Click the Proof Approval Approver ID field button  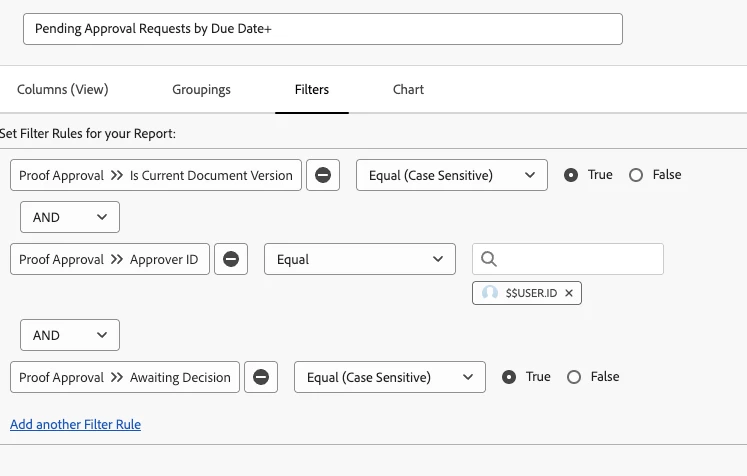[109, 259]
